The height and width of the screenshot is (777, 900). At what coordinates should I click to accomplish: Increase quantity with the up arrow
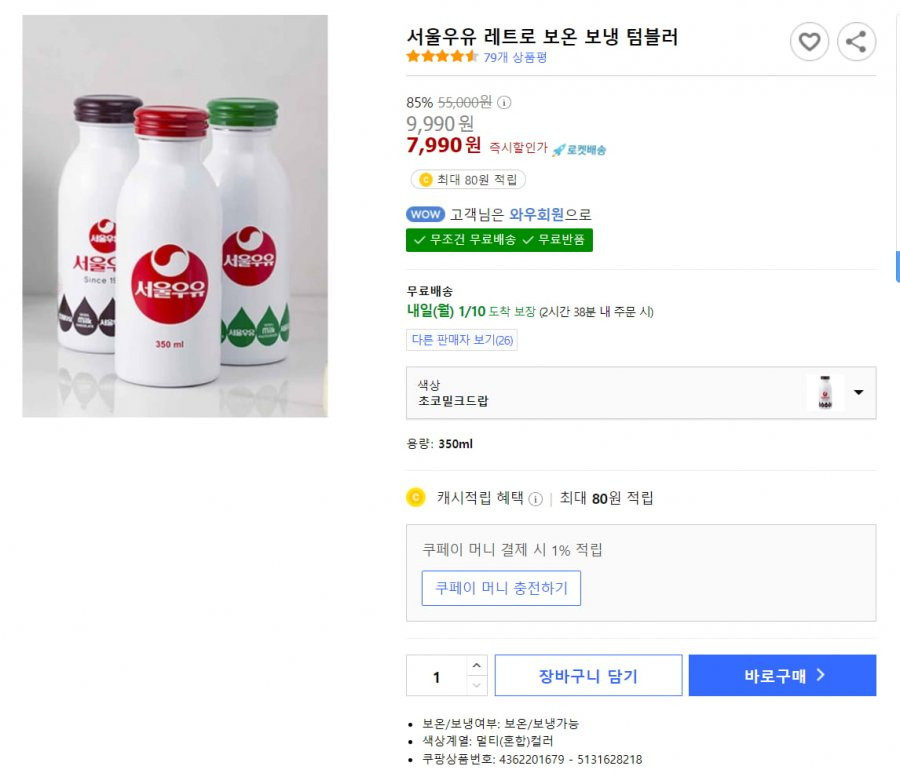[476, 665]
